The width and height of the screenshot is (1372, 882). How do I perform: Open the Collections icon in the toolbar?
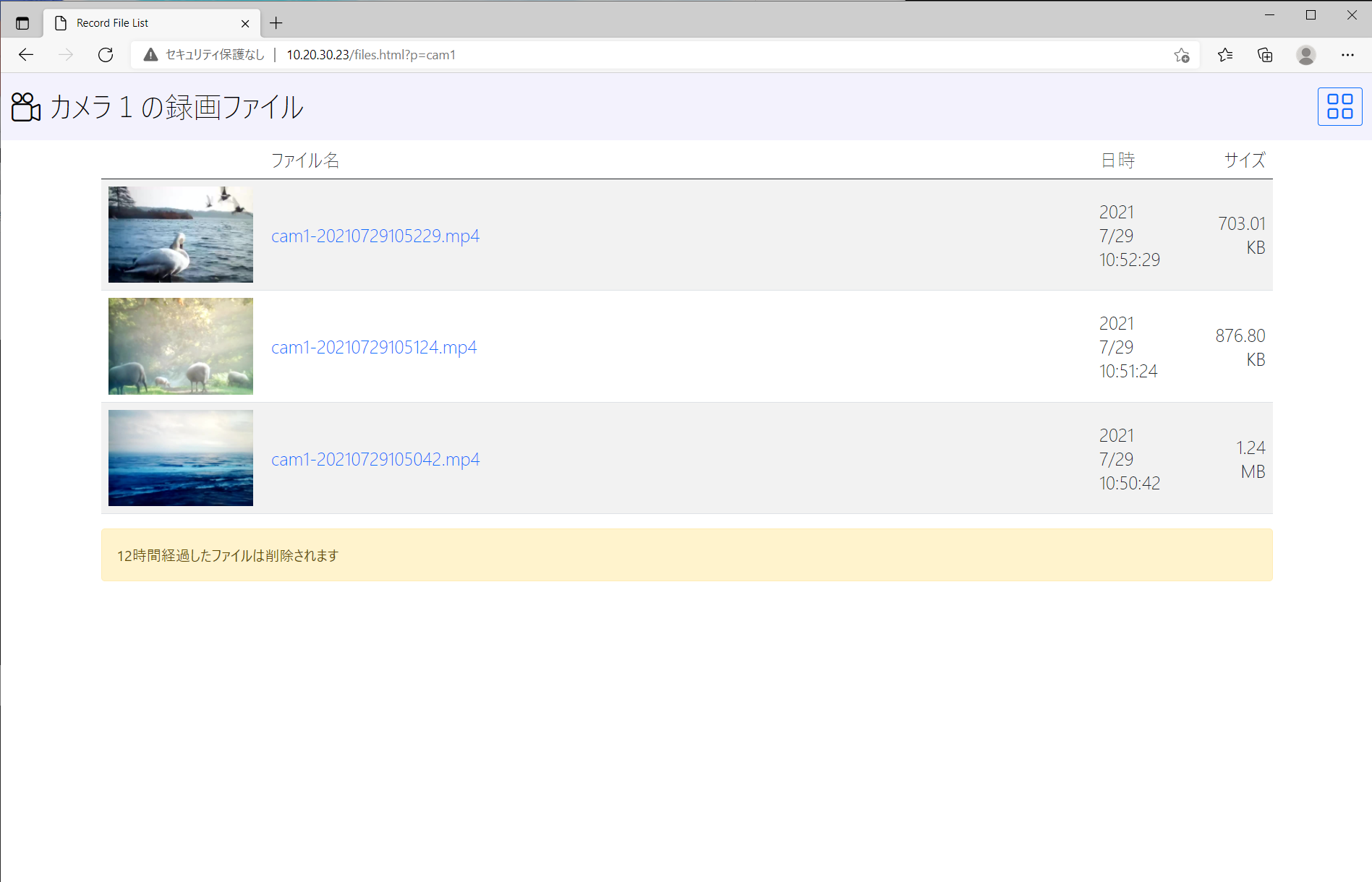tap(1265, 55)
